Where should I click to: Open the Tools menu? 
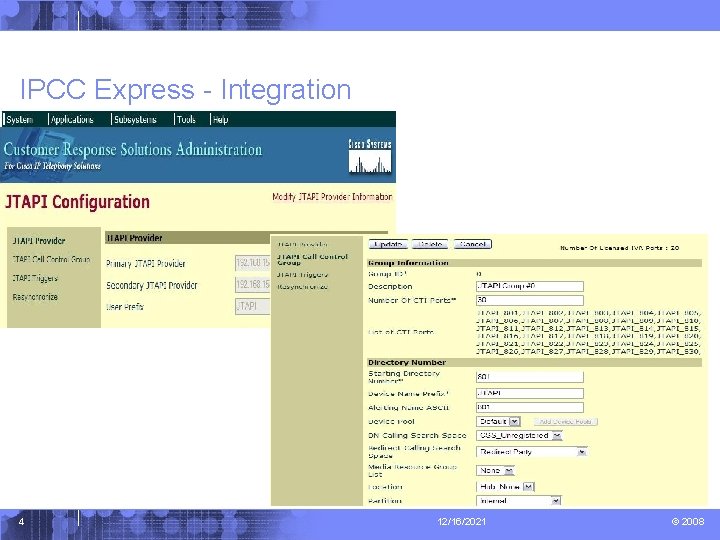[186, 119]
